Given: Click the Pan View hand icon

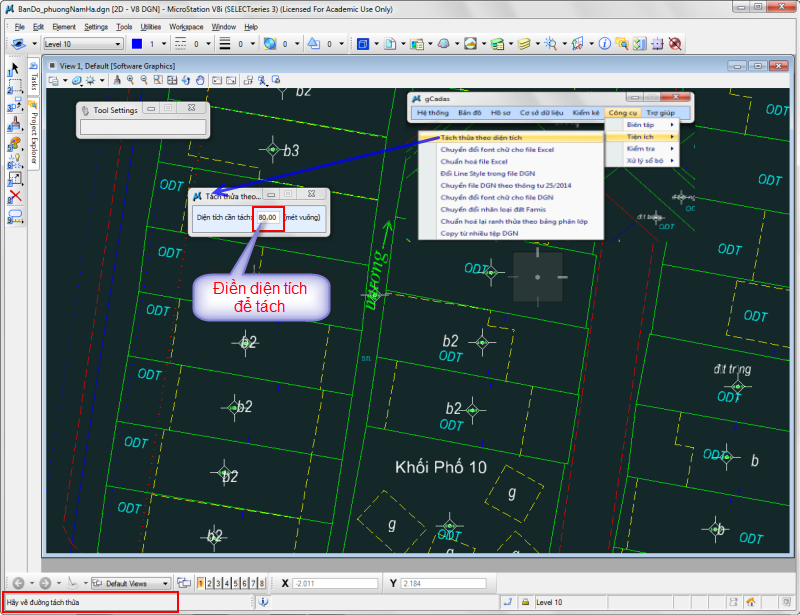Looking at the screenshot, I should (x=200, y=80).
